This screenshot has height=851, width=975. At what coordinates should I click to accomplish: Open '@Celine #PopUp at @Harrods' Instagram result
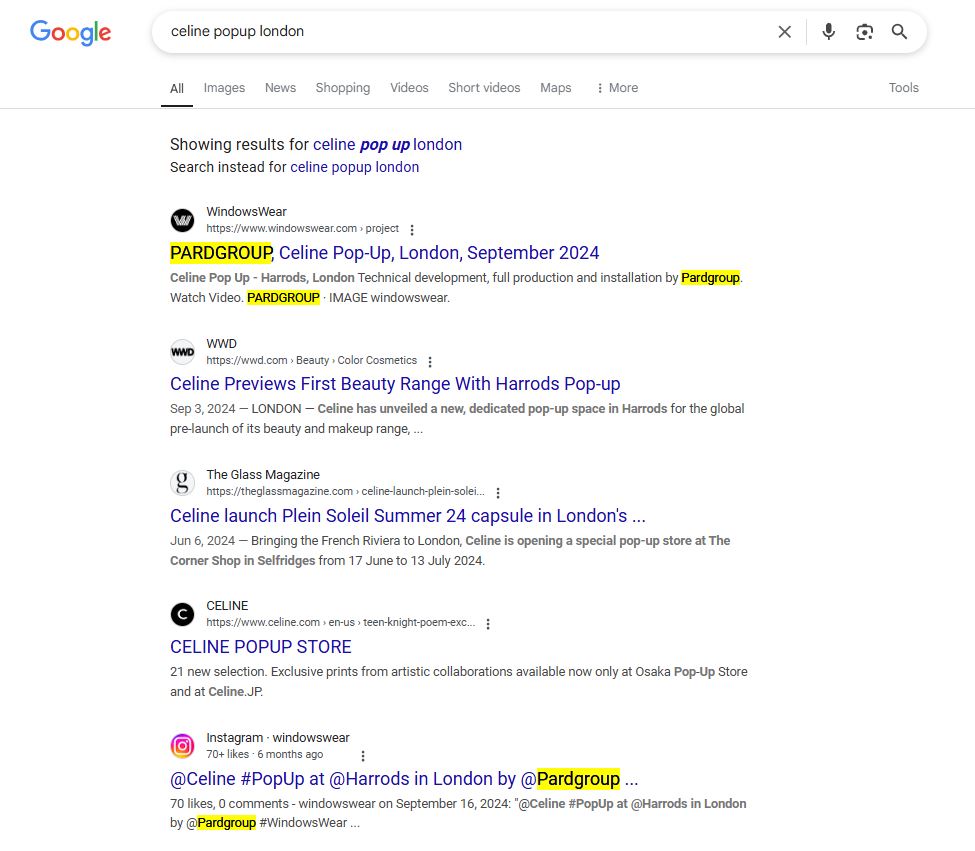click(x=404, y=779)
